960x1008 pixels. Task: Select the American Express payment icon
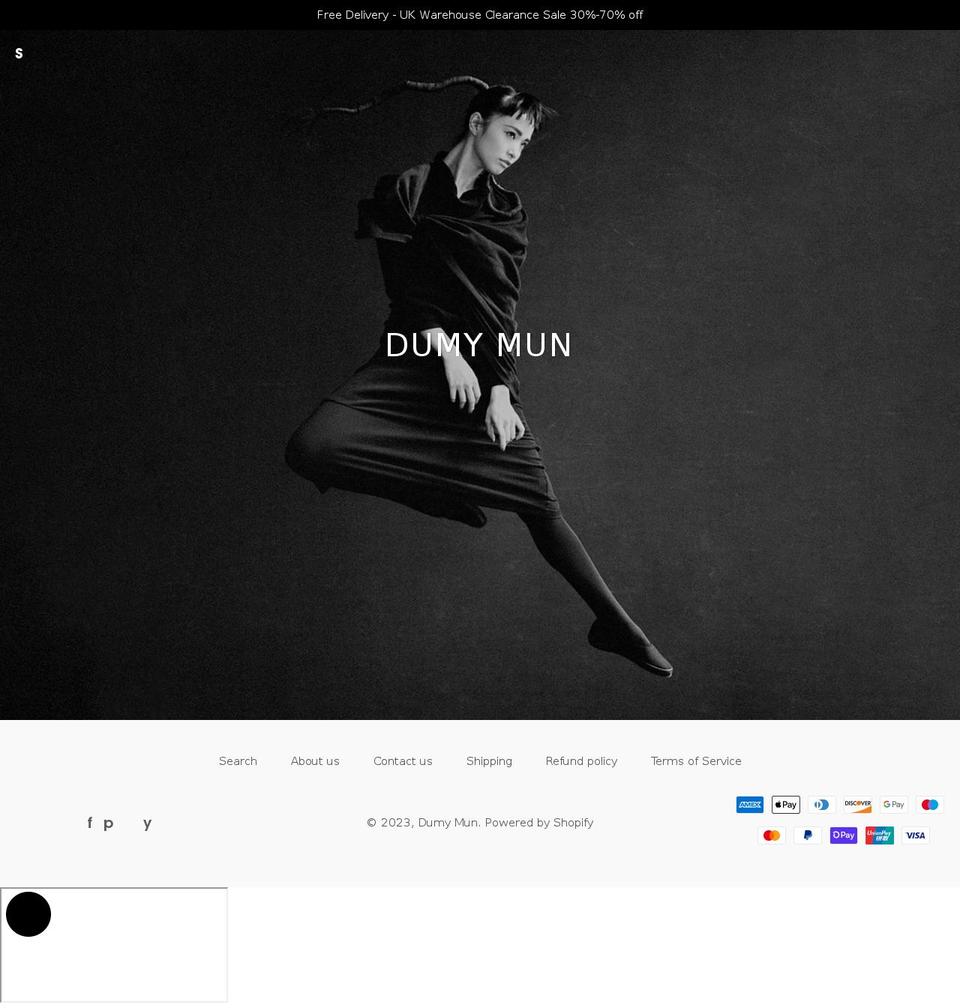tap(749, 805)
